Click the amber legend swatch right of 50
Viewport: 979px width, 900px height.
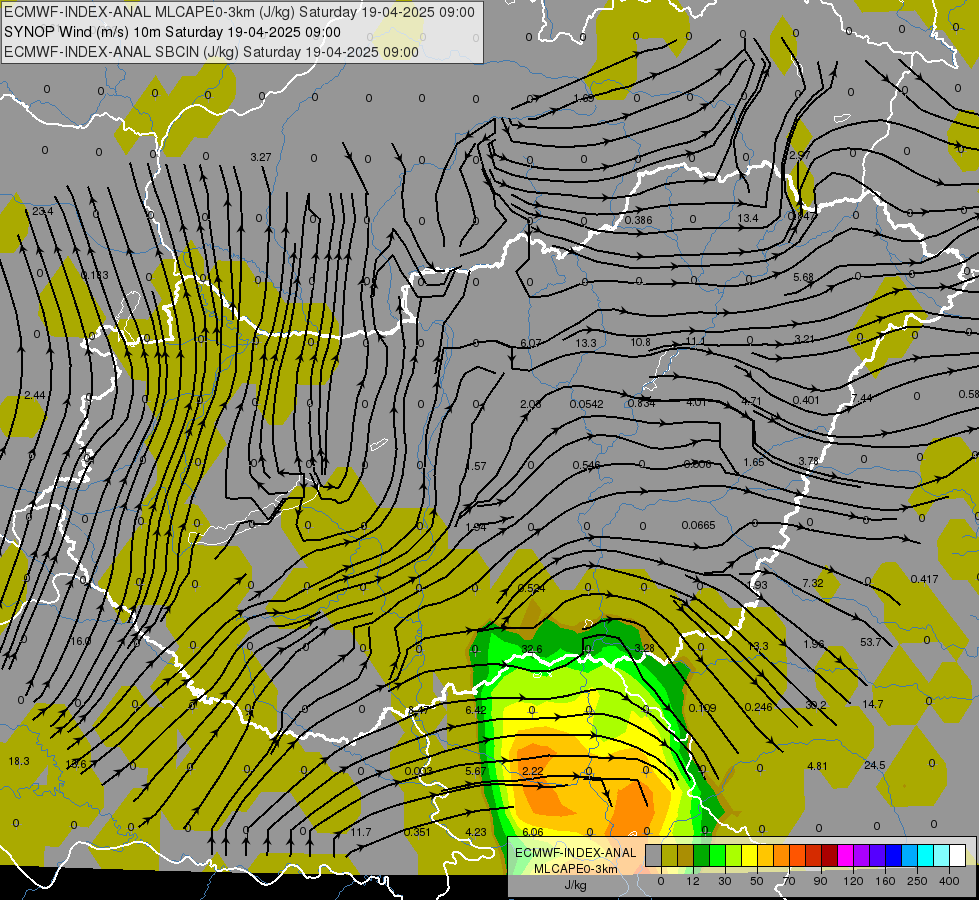click(765, 855)
